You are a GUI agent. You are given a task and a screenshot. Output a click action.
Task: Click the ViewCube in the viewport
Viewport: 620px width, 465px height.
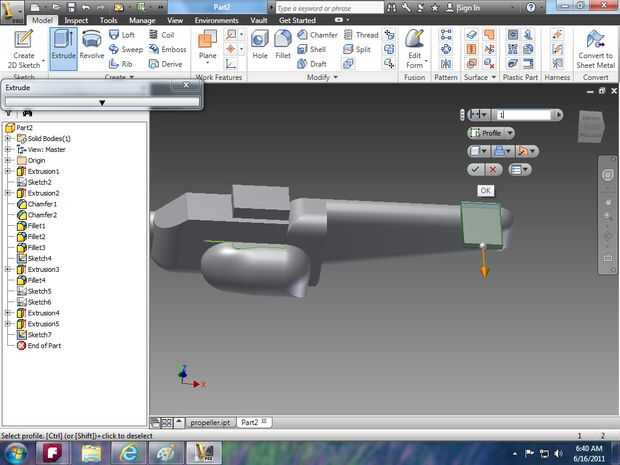[x=591, y=126]
